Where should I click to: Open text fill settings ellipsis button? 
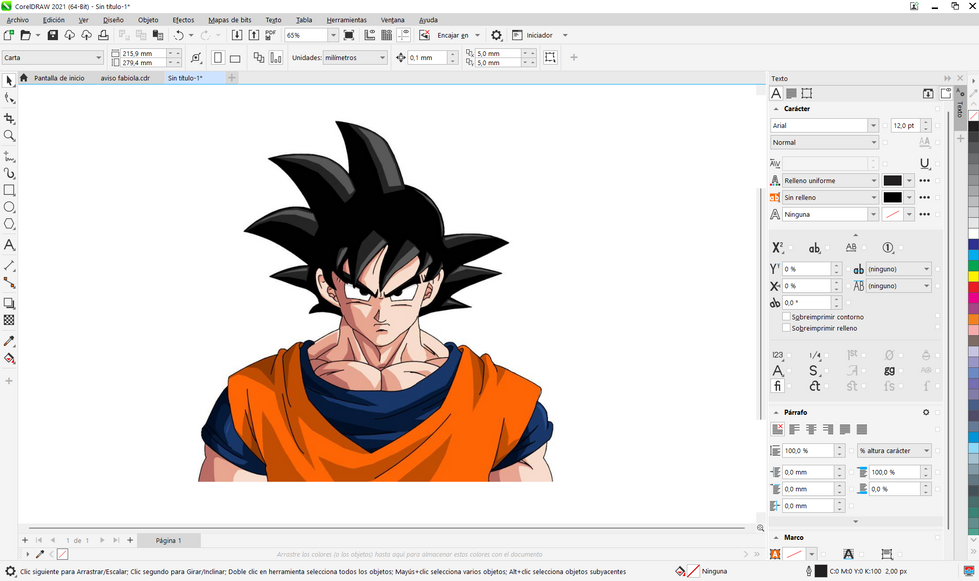coord(924,180)
